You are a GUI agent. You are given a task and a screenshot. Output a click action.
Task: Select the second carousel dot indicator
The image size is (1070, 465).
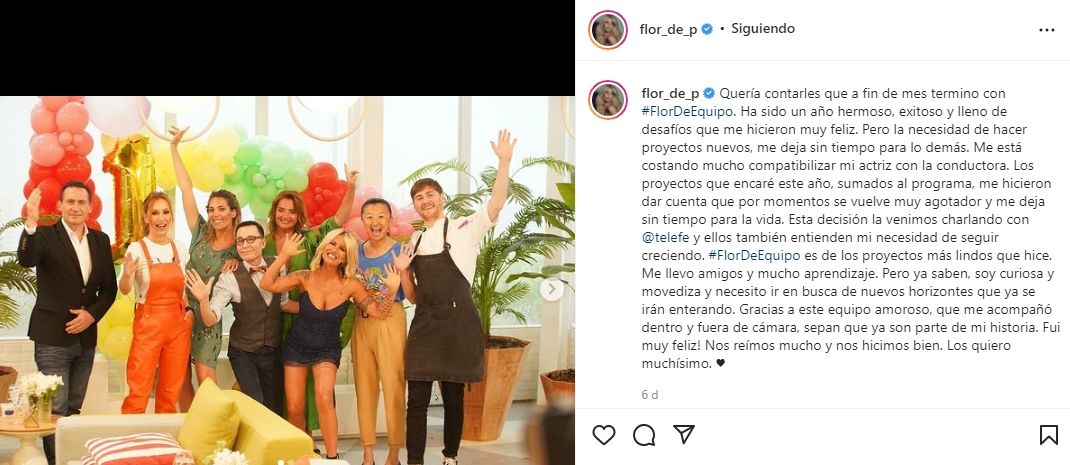coord(291,462)
